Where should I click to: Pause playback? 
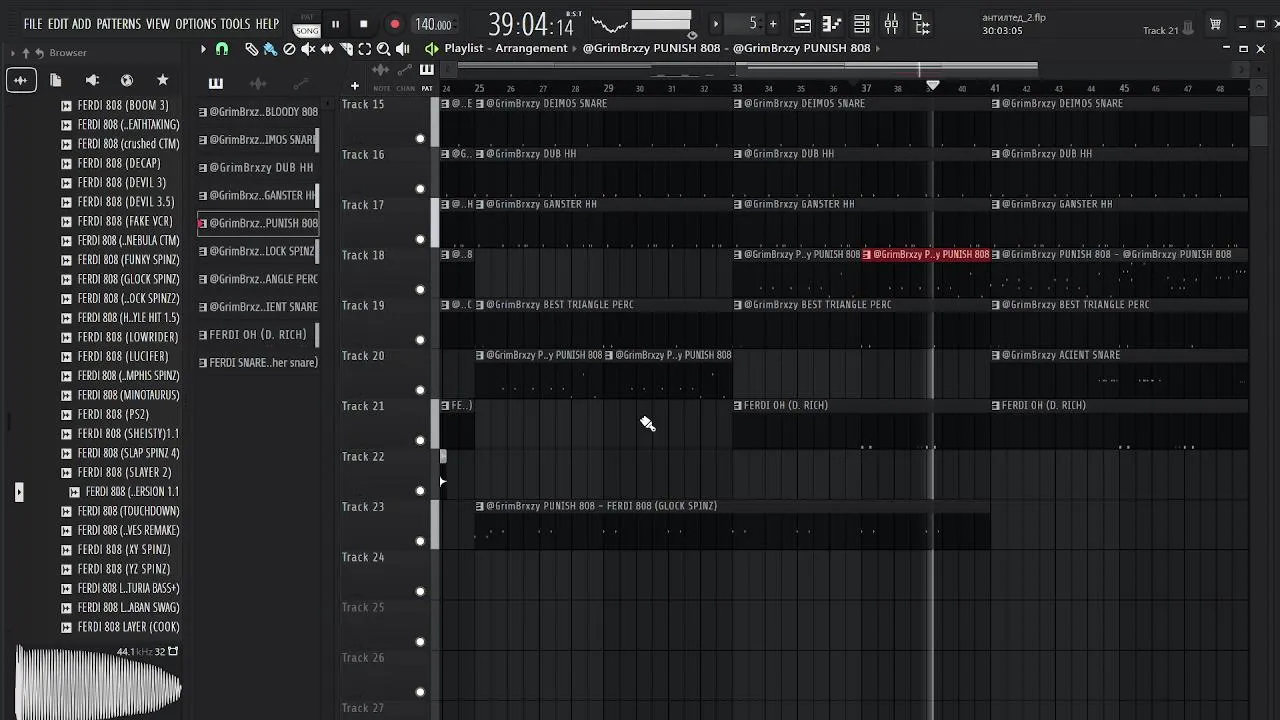335,24
